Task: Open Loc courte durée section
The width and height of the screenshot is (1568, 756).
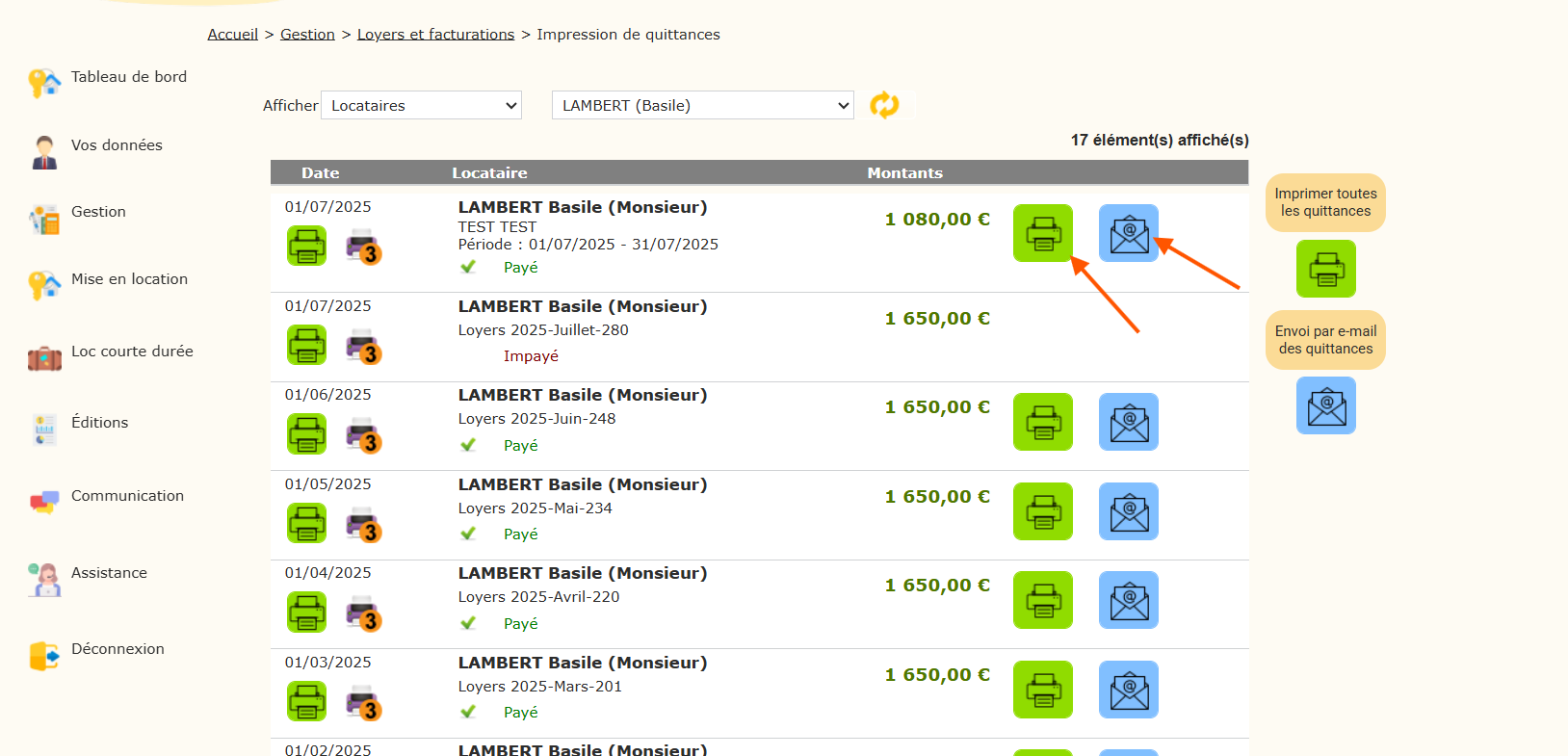Action: pyautogui.click(x=132, y=352)
